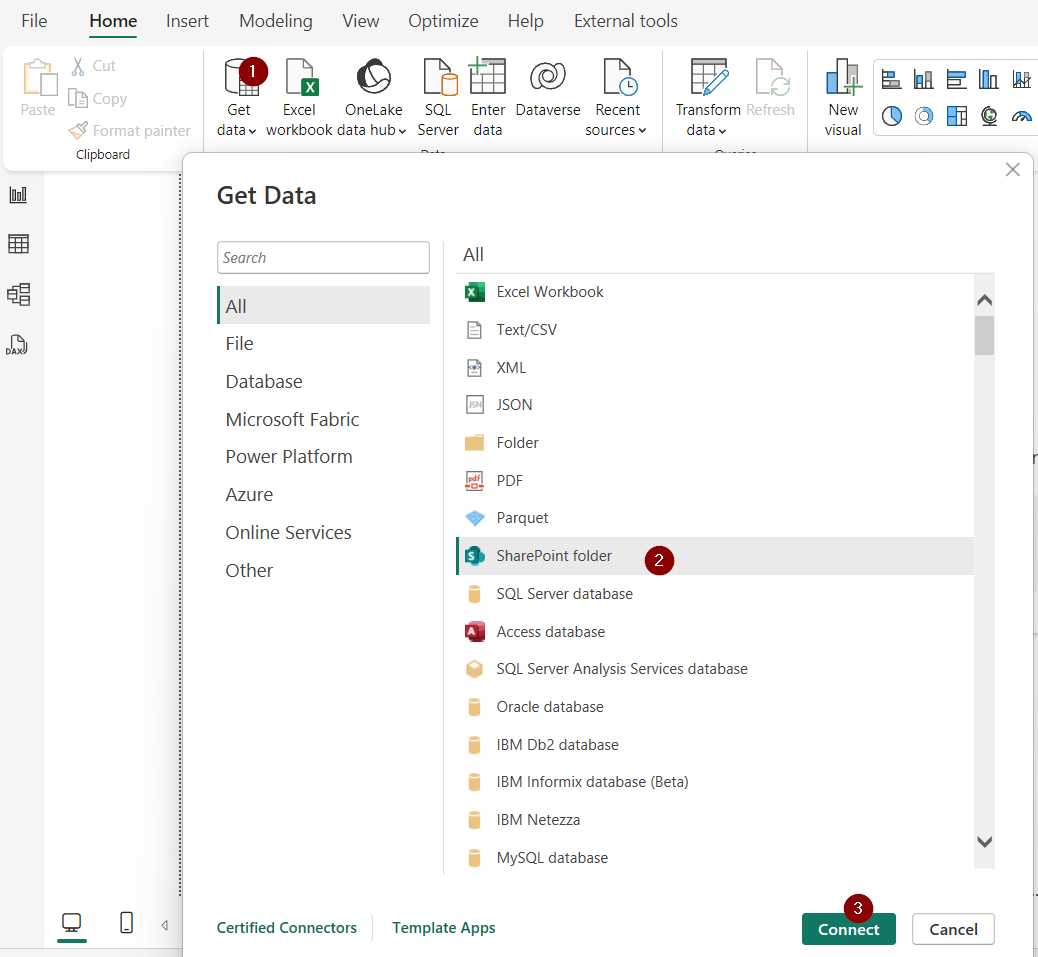The height and width of the screenshot is (957, 1038).
Task: Switch to the Table data view
Action: [18, 243]
